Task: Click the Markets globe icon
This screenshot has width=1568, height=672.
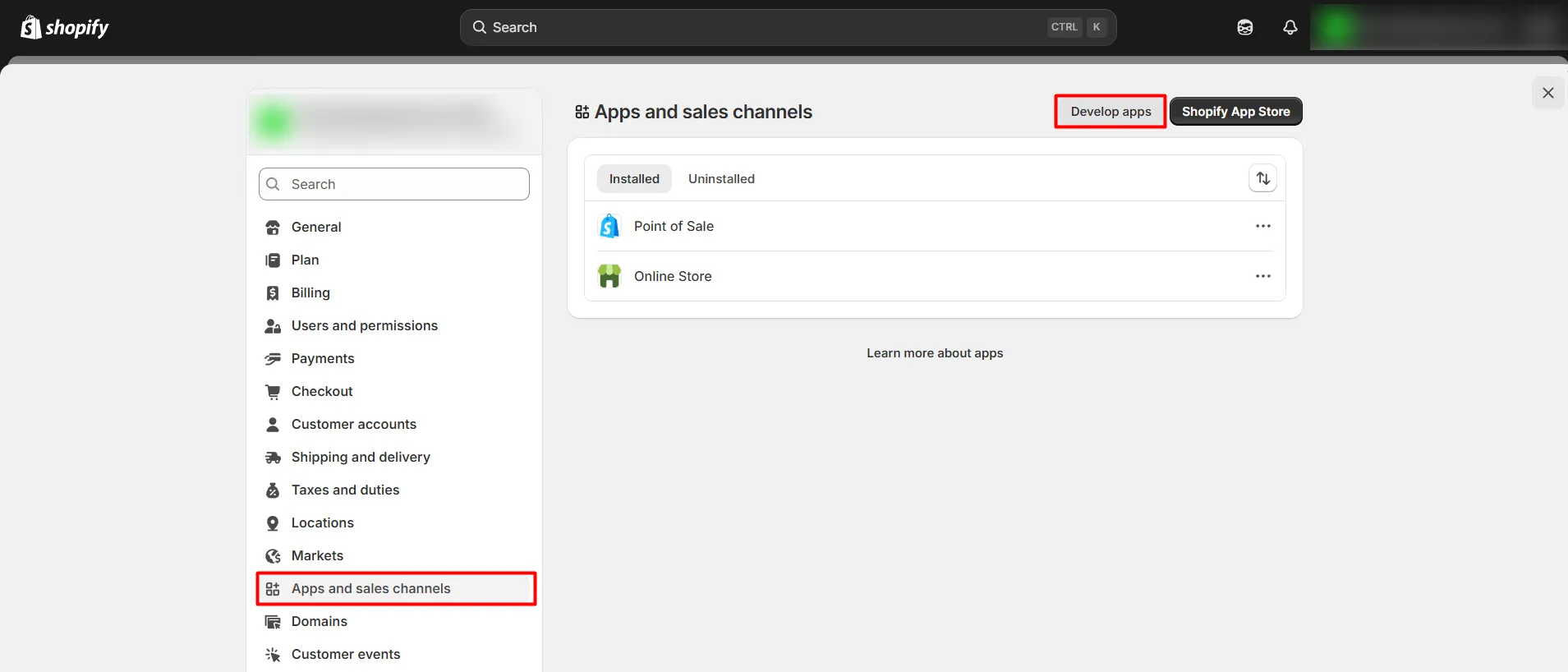Action: (x=273, y=556)
